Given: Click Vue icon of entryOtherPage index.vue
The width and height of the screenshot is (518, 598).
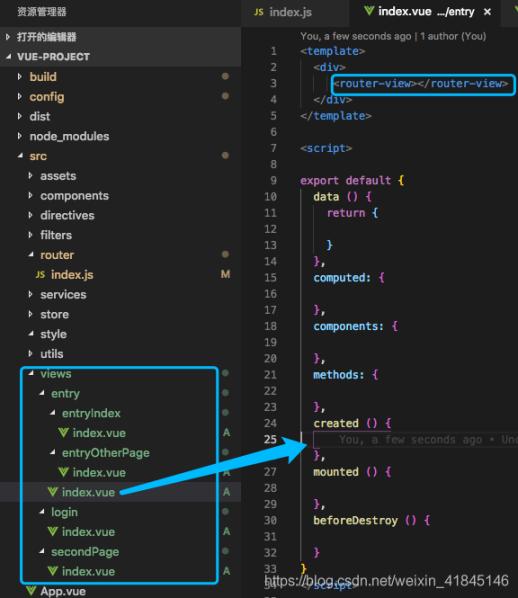Looking at the screenshot, I should tap(63, 473).
